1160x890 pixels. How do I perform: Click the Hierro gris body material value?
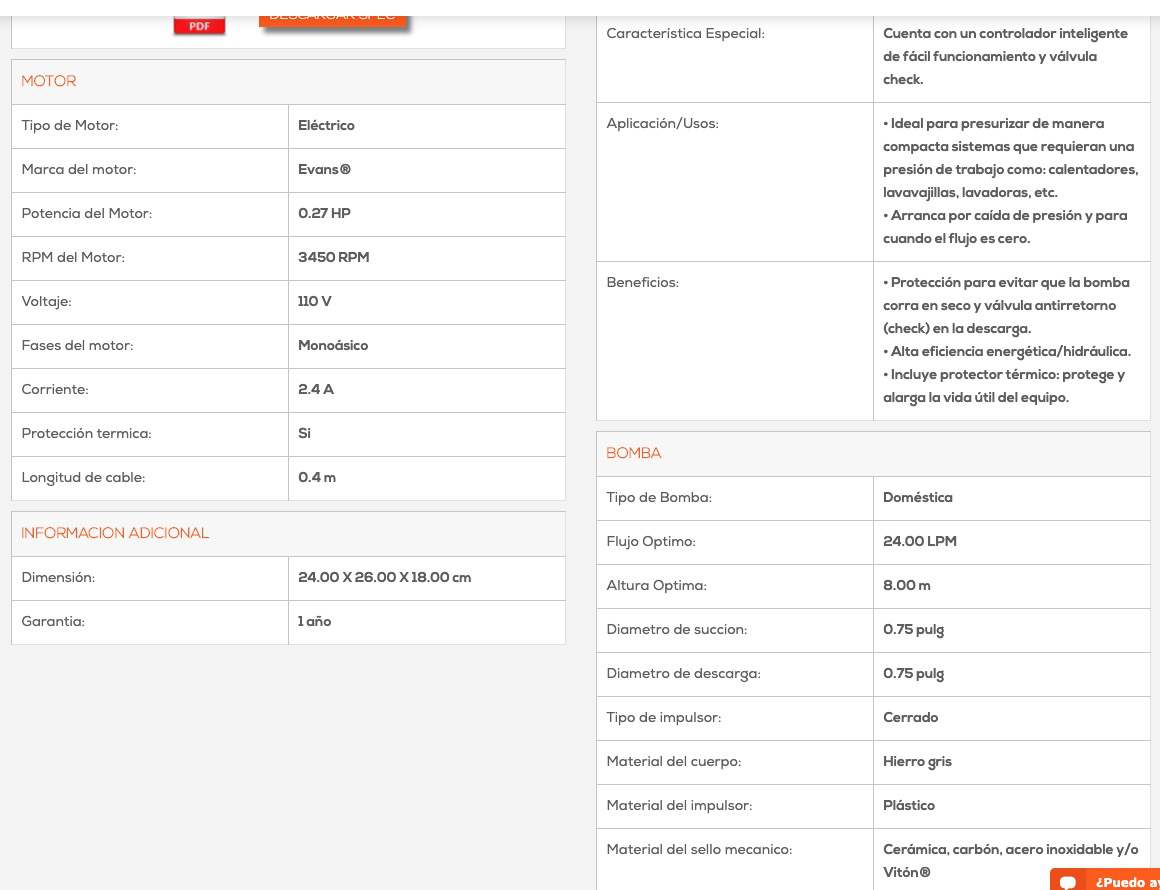pos(917,762)
